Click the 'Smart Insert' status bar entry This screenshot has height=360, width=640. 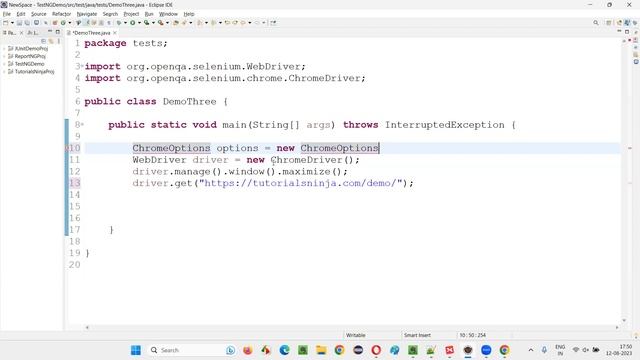(417, 335)
